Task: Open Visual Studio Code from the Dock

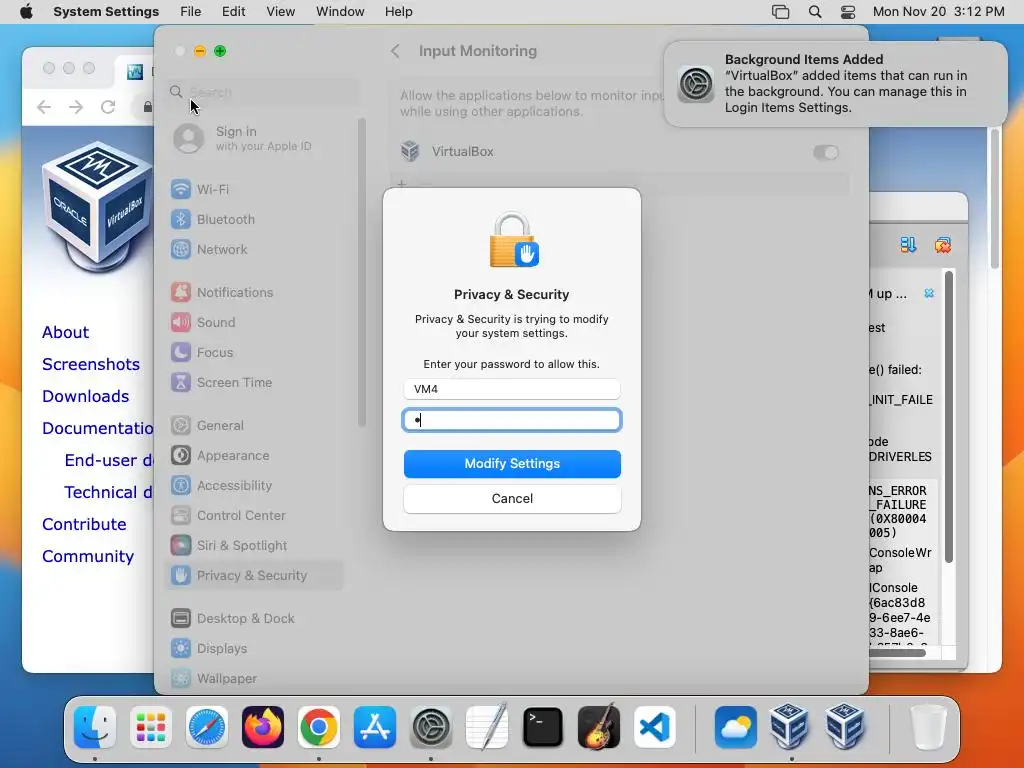Action: pos(654,727)
